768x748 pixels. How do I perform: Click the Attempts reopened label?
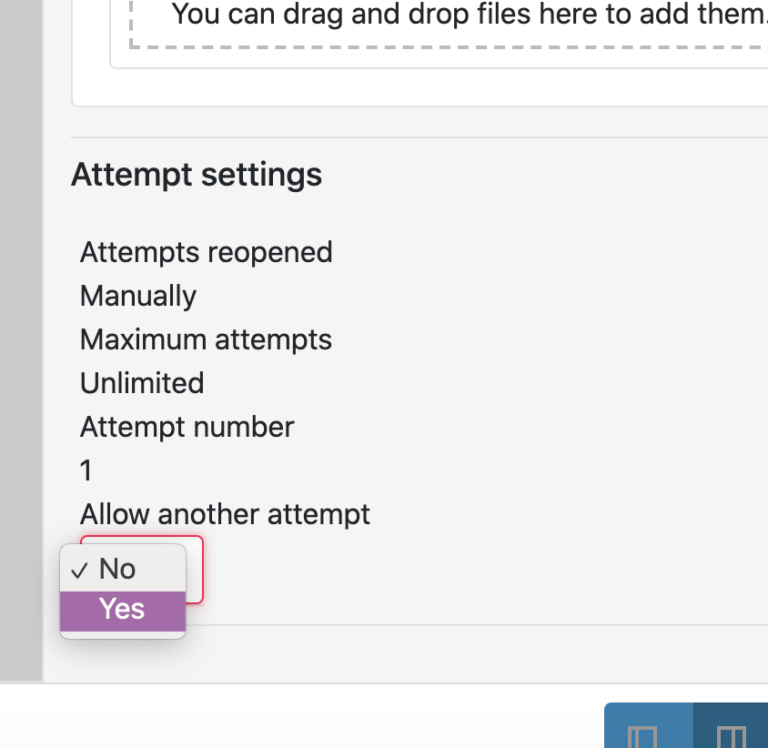[206, 252]
